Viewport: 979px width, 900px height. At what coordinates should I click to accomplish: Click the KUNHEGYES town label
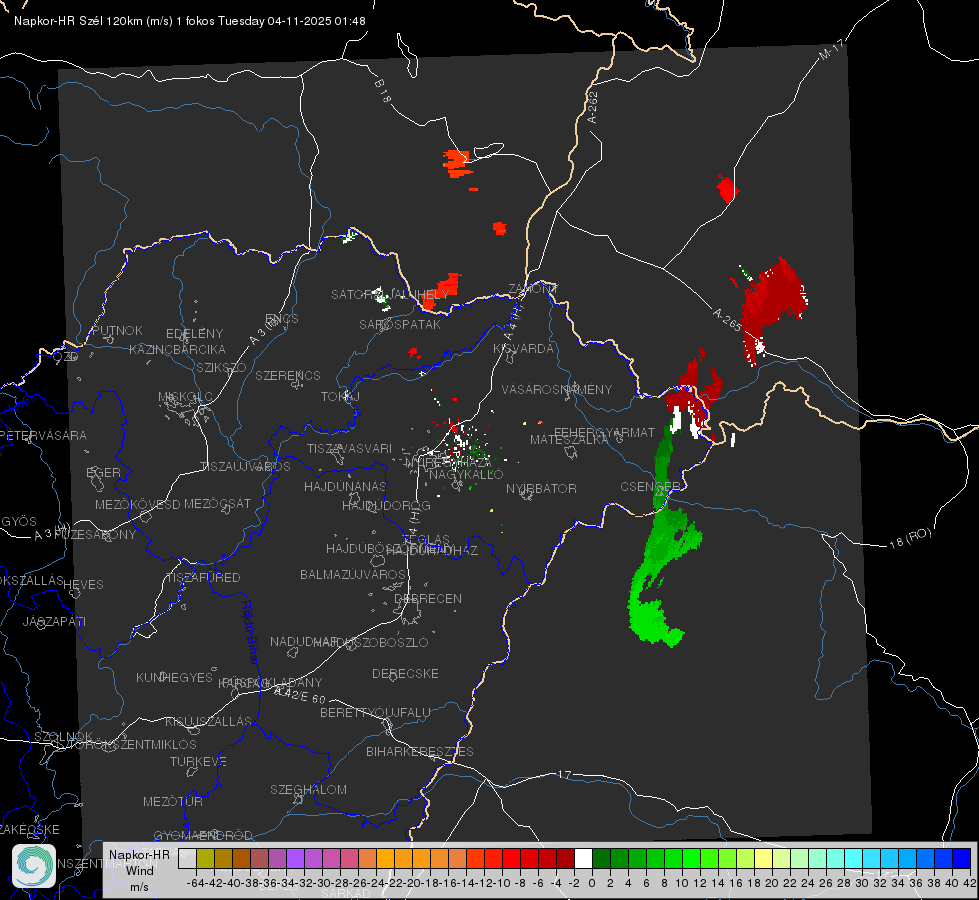click(174, 678)
